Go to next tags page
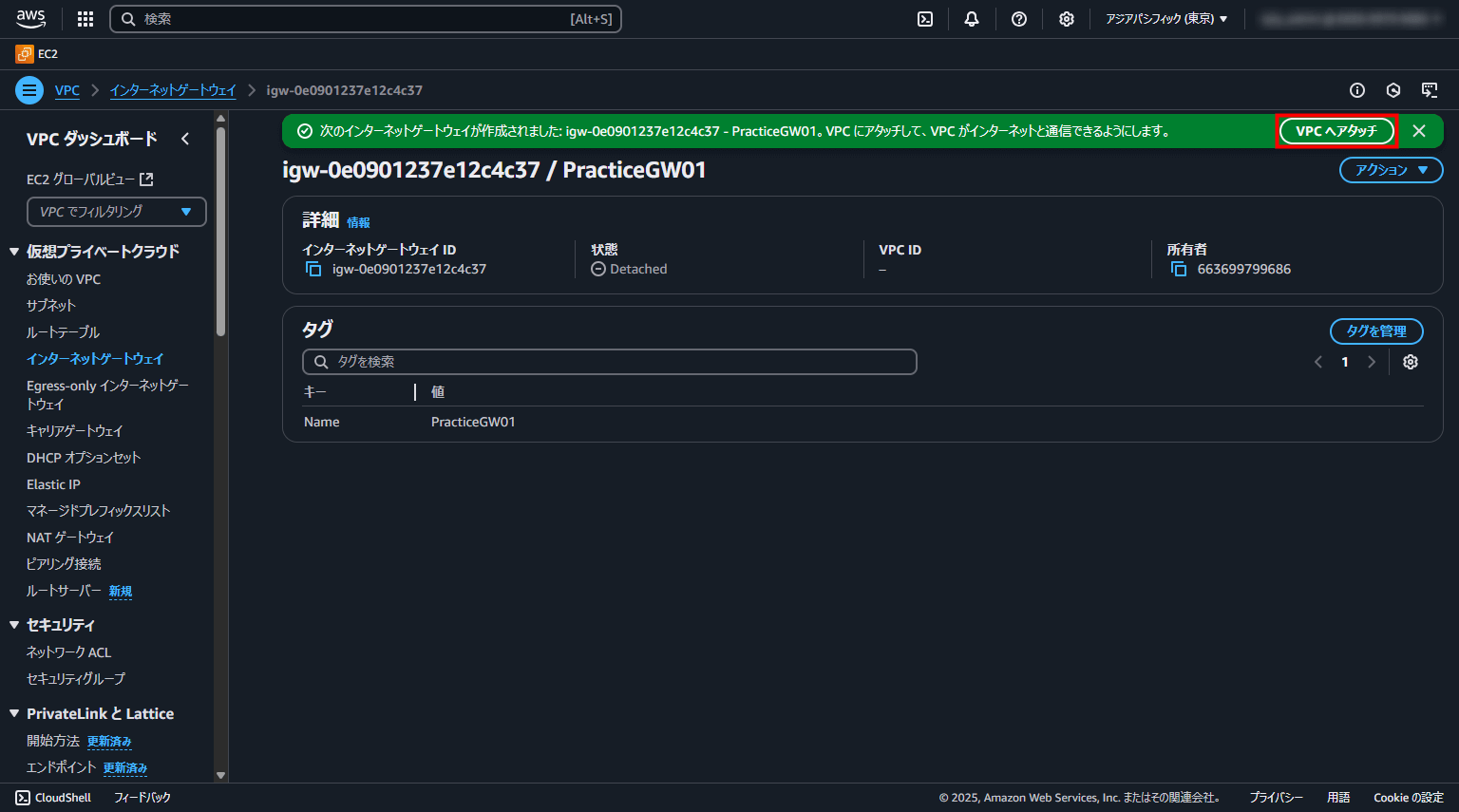 (1372, 362)
